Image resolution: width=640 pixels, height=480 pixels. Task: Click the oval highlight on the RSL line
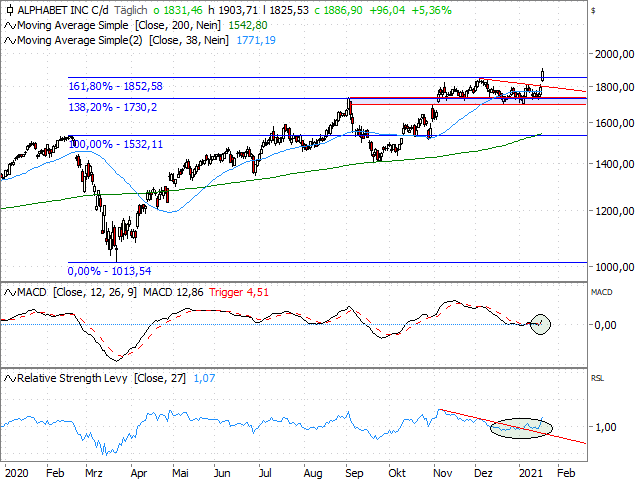[x=521, y=428]
